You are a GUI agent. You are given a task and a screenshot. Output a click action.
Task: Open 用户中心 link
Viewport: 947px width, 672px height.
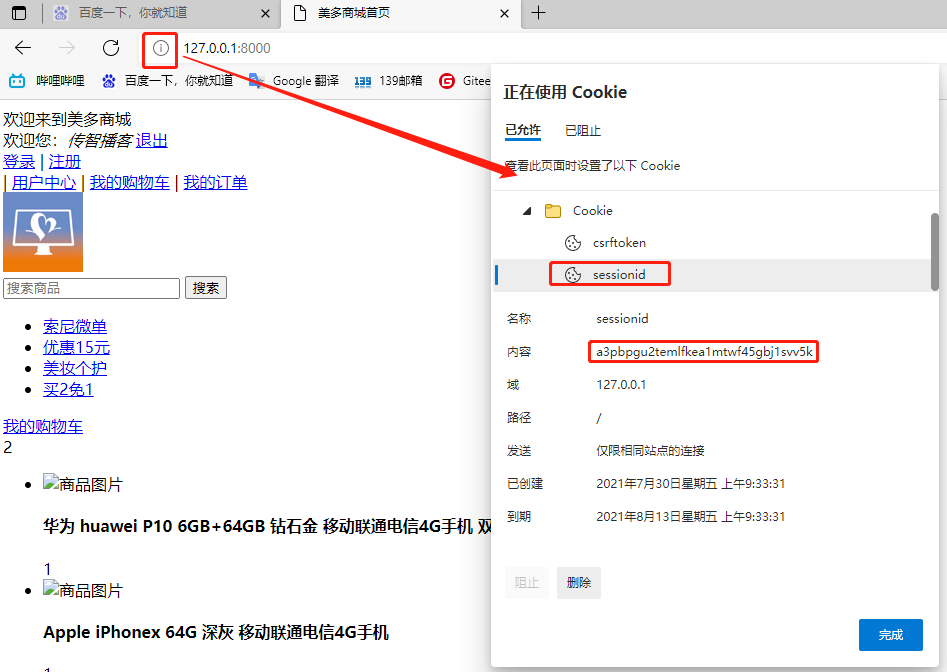point(44,183)
